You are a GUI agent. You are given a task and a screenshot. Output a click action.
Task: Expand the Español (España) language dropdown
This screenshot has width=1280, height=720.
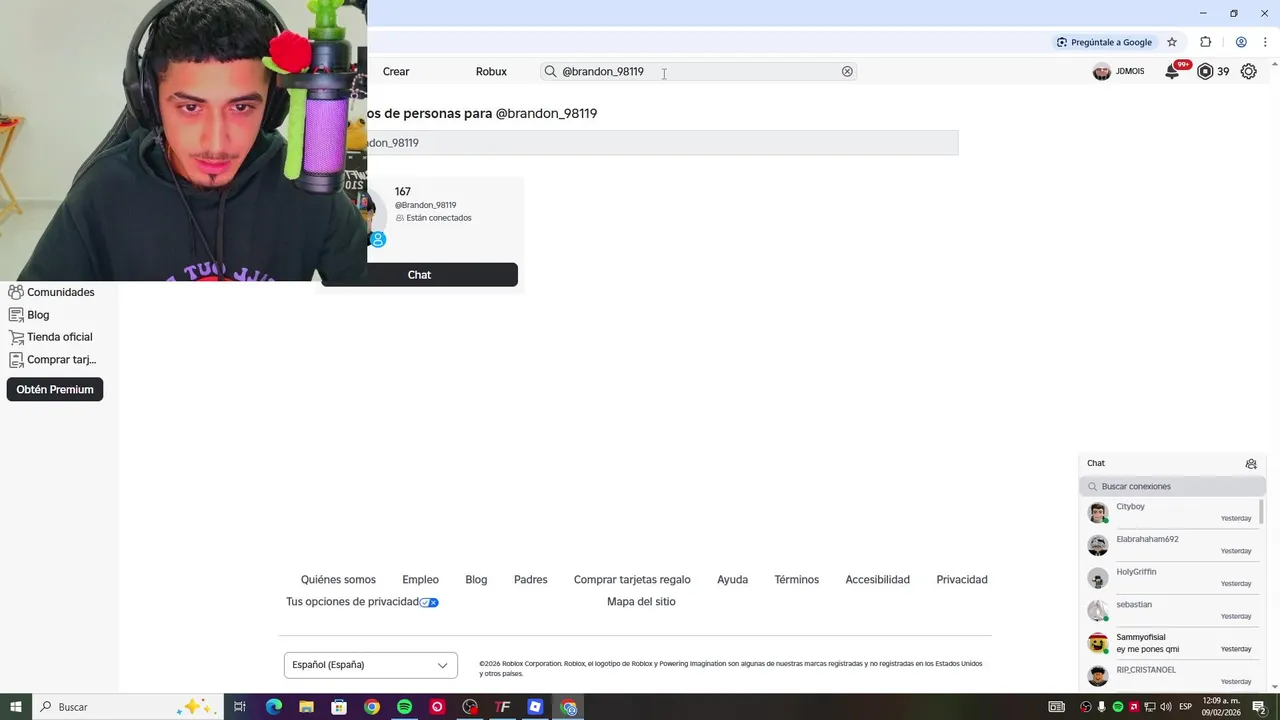pyautogui.click(x=370, y=665)
